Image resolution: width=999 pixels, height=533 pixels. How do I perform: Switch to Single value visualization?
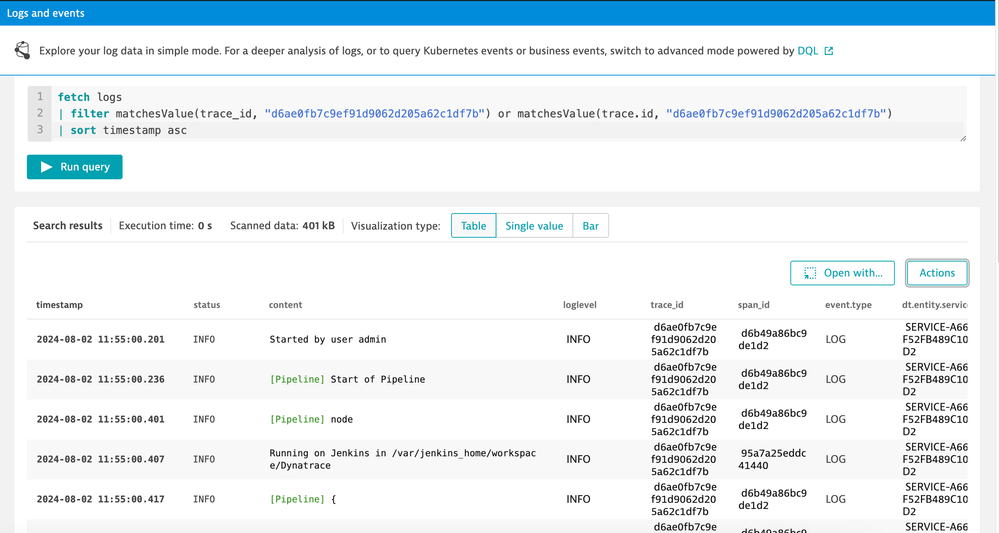point(534,226)
